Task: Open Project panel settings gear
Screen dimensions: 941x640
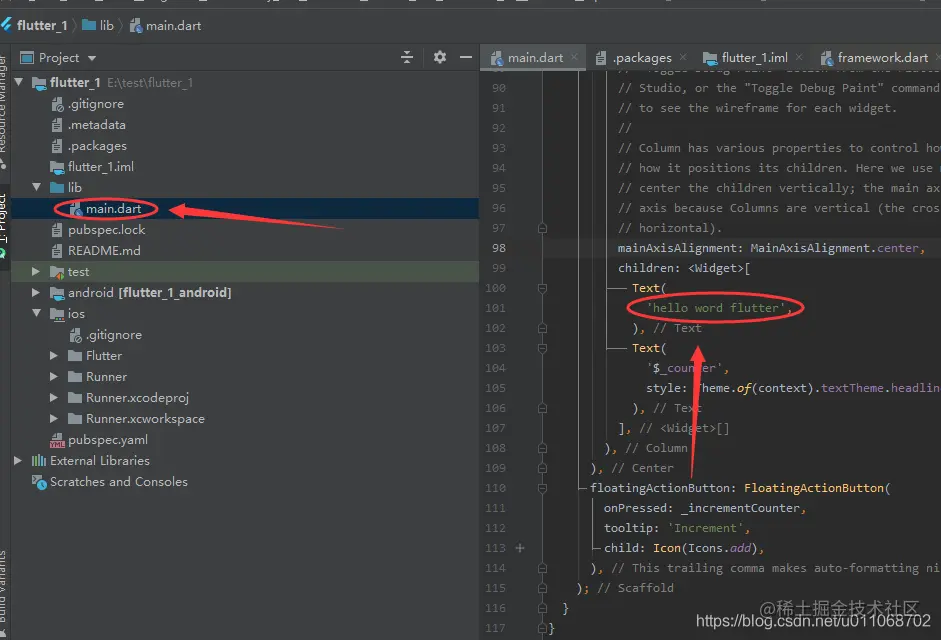Action: tap(440, 57)
